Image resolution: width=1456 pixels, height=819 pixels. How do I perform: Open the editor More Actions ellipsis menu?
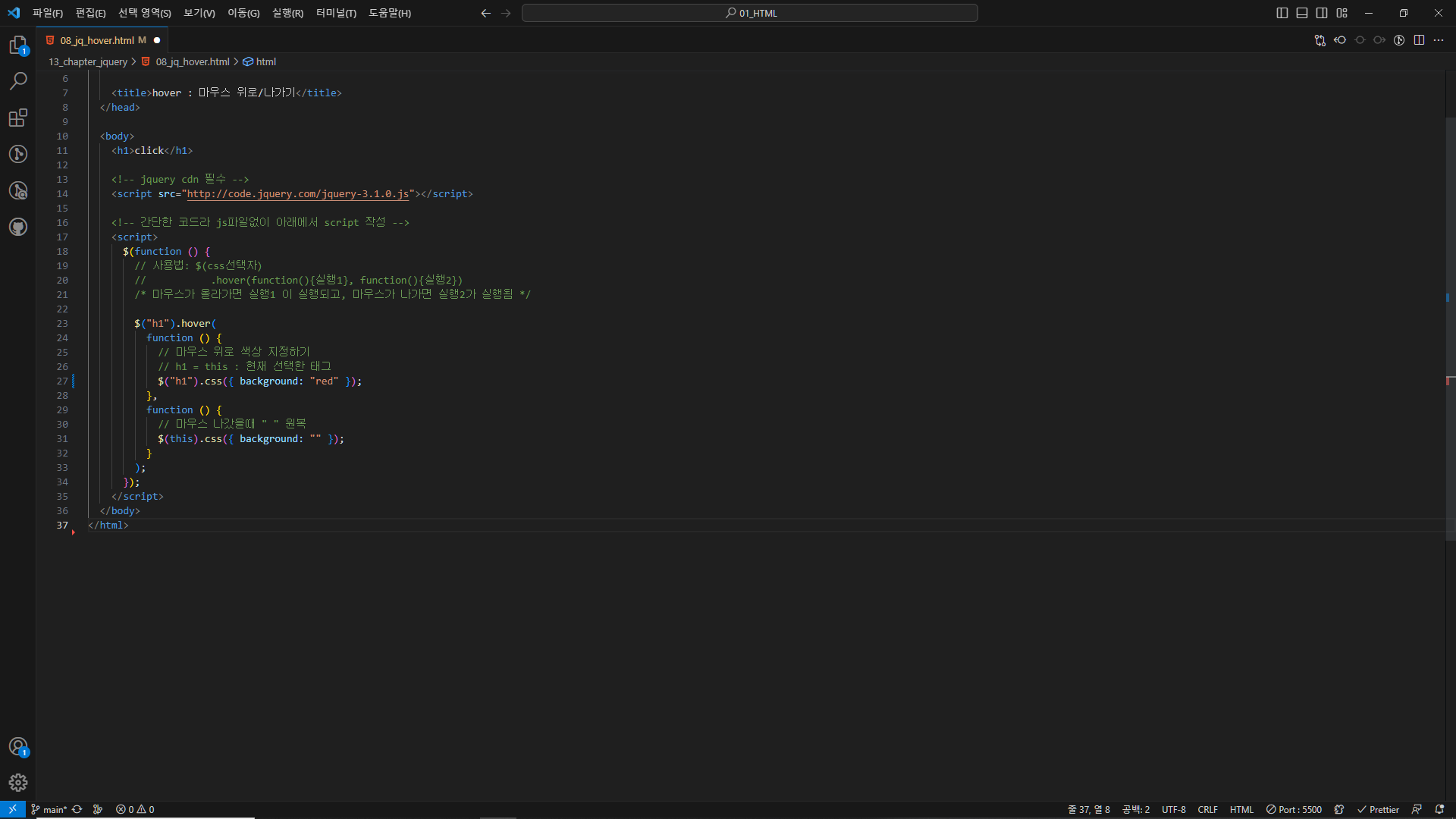tap(1439, 40)
